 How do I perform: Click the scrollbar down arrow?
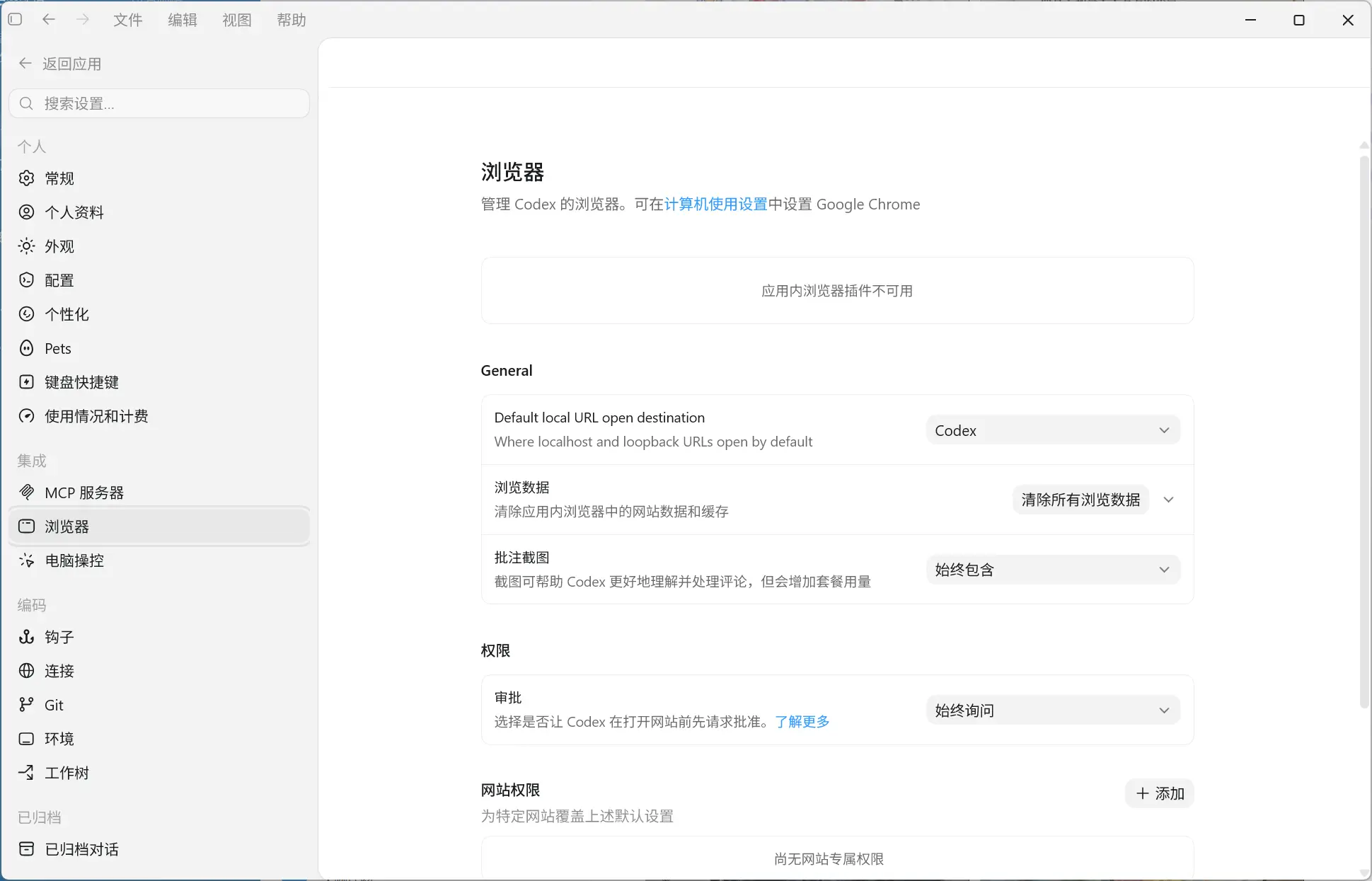point(1364,873)
